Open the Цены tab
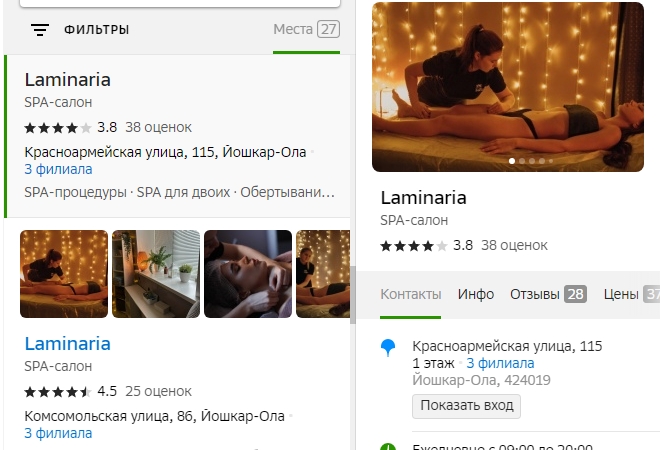Screen dimensions: 660x450 632,294
